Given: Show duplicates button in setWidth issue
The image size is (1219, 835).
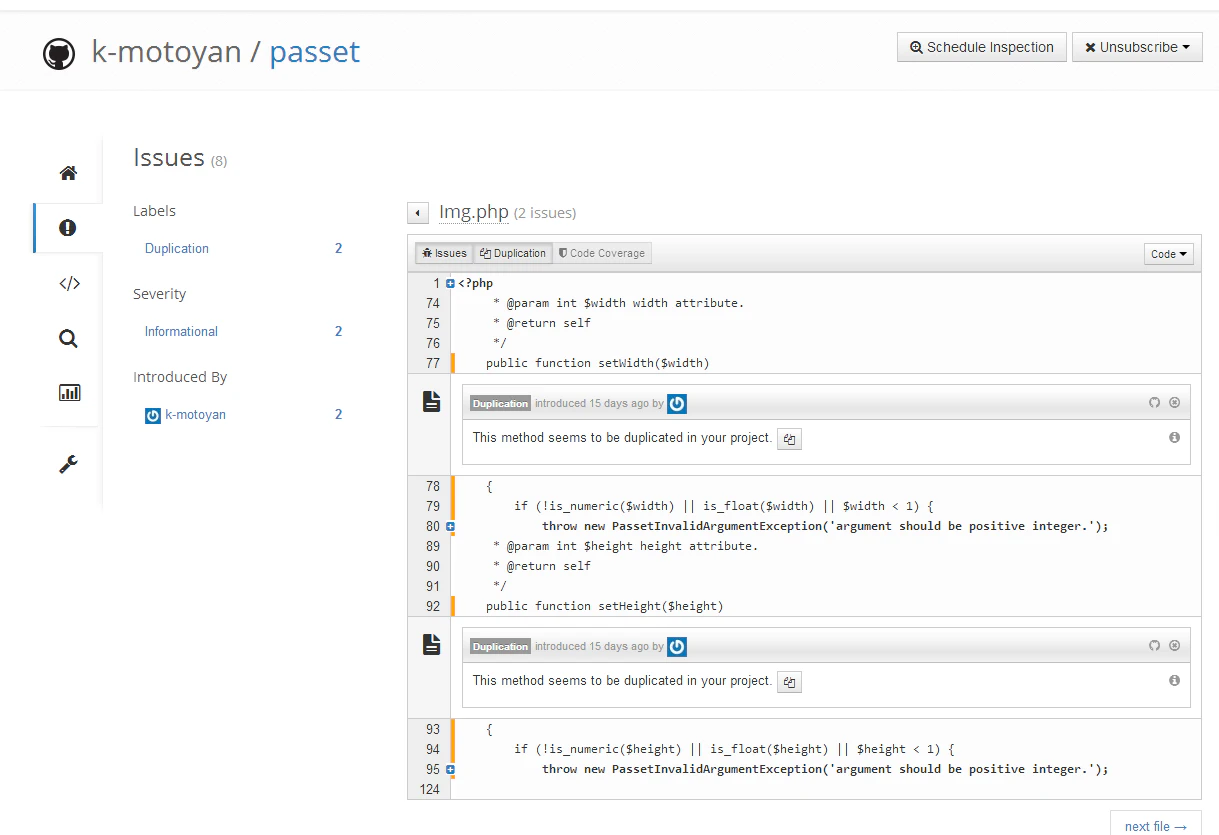Looking at the screenshot, I should point(790,439).
